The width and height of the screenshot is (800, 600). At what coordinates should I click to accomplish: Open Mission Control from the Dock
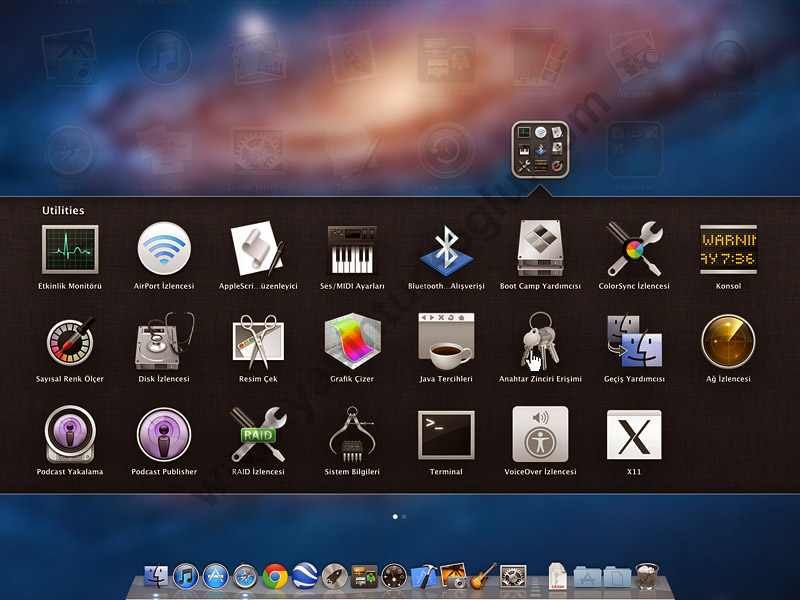click(x=364, y=577)
